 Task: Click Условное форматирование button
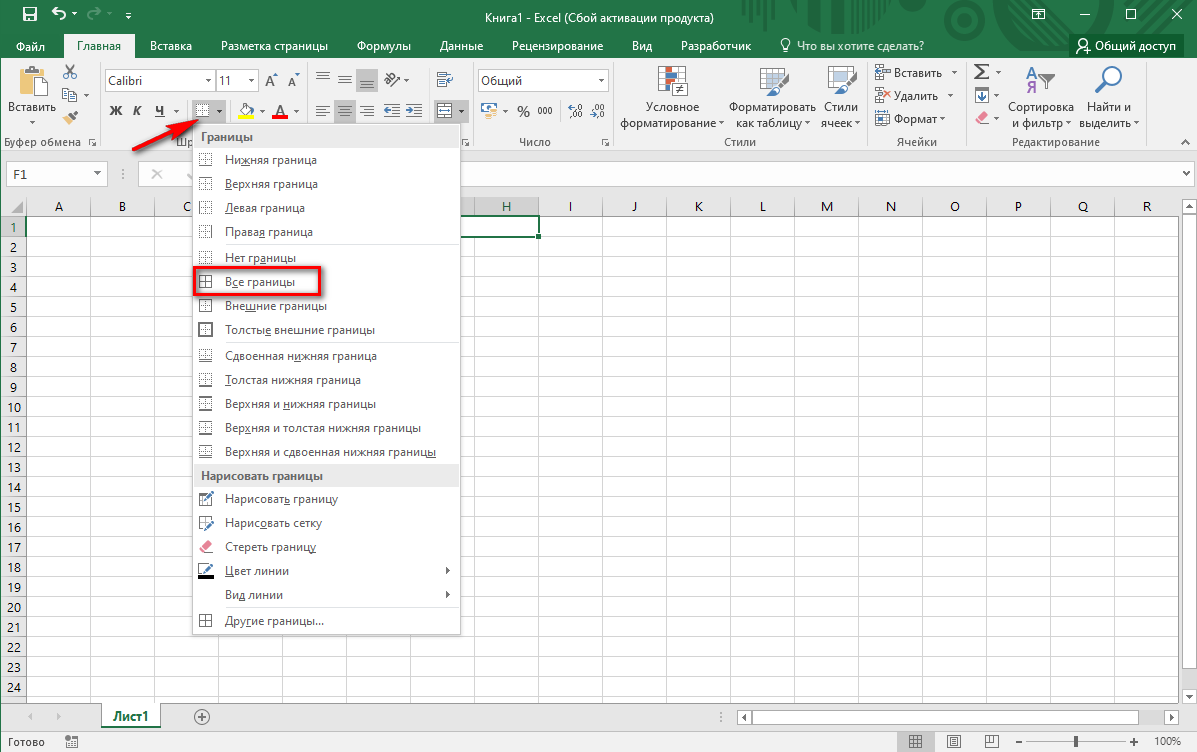point(672,98)
